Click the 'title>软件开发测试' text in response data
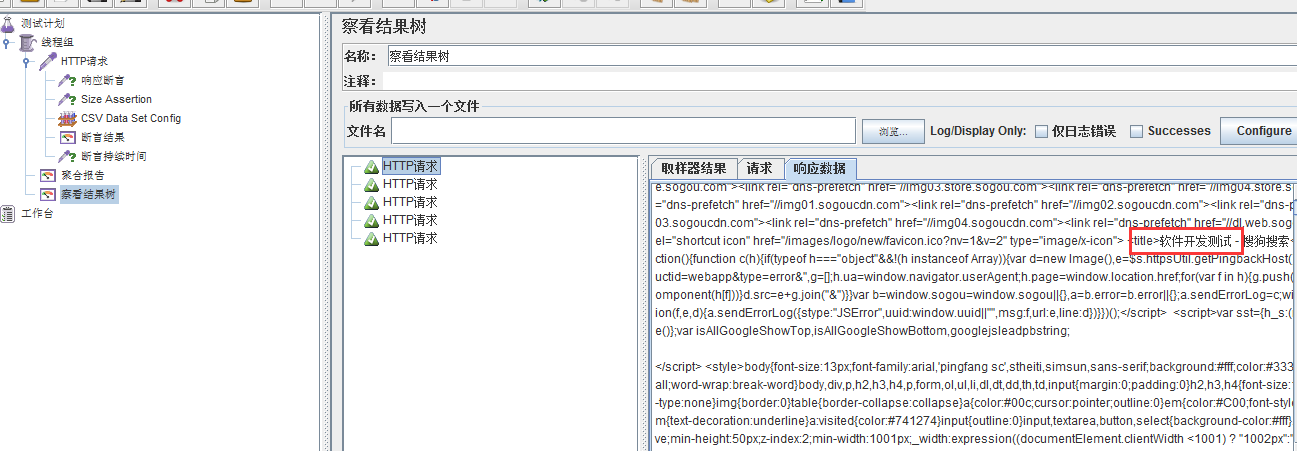 pyautogui.click(x=1184, y=240)
